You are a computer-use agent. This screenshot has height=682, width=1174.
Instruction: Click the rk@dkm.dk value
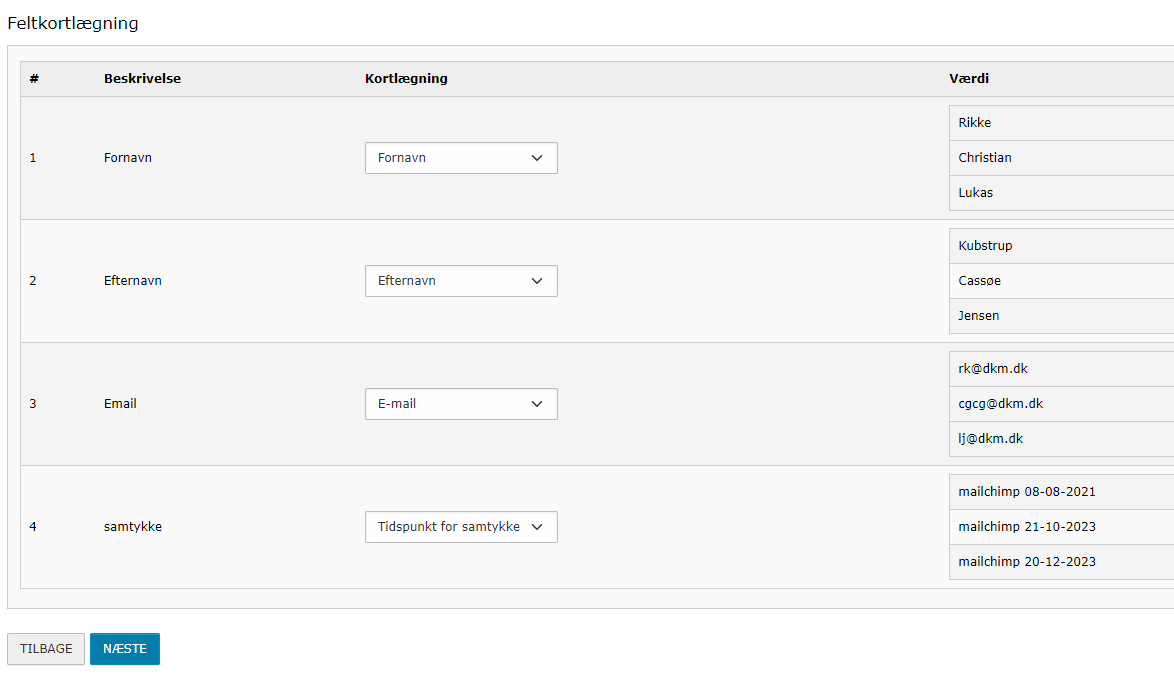(993, 369)
